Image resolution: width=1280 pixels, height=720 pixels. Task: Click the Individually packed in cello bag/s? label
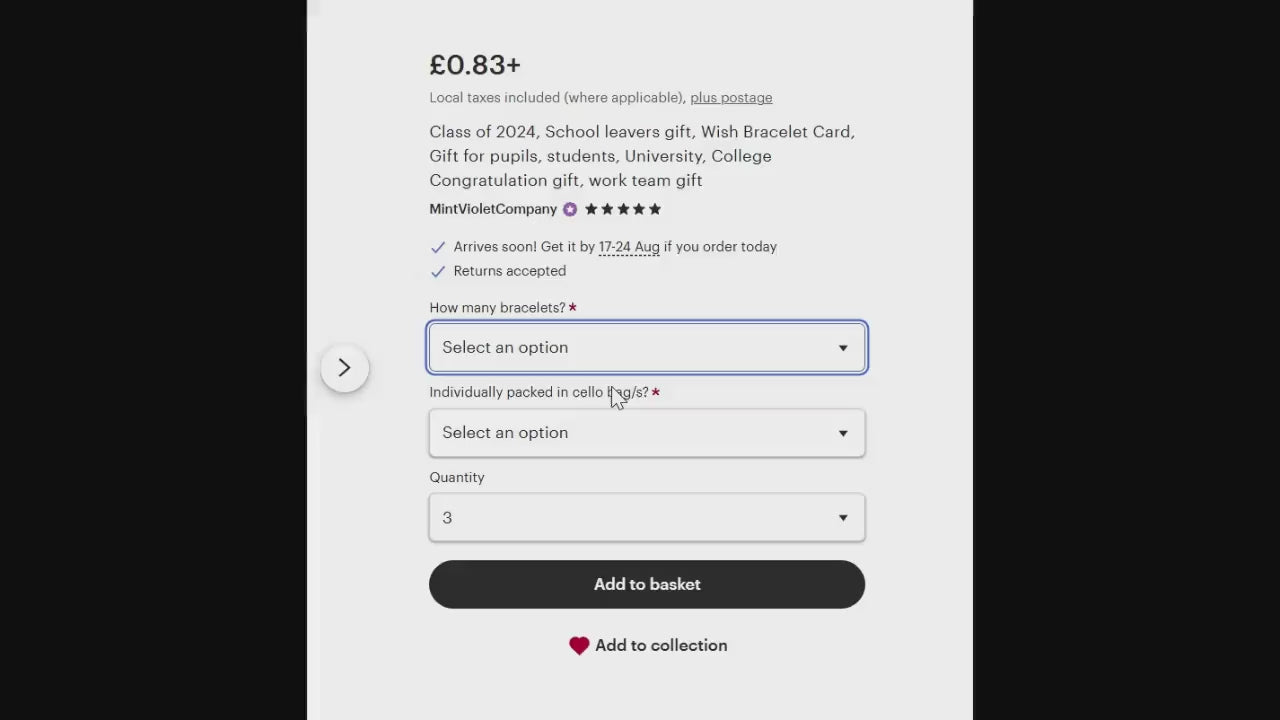(x=538, y=393)
